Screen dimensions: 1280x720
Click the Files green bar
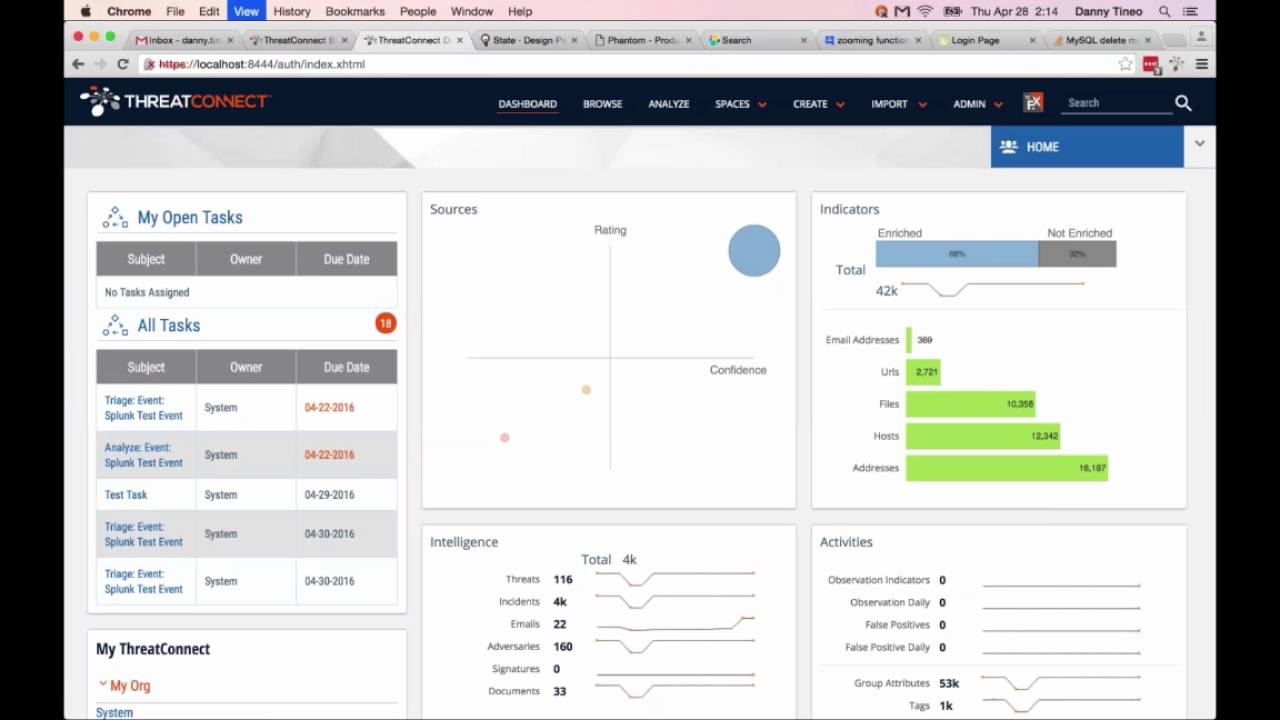coord(971,404)
